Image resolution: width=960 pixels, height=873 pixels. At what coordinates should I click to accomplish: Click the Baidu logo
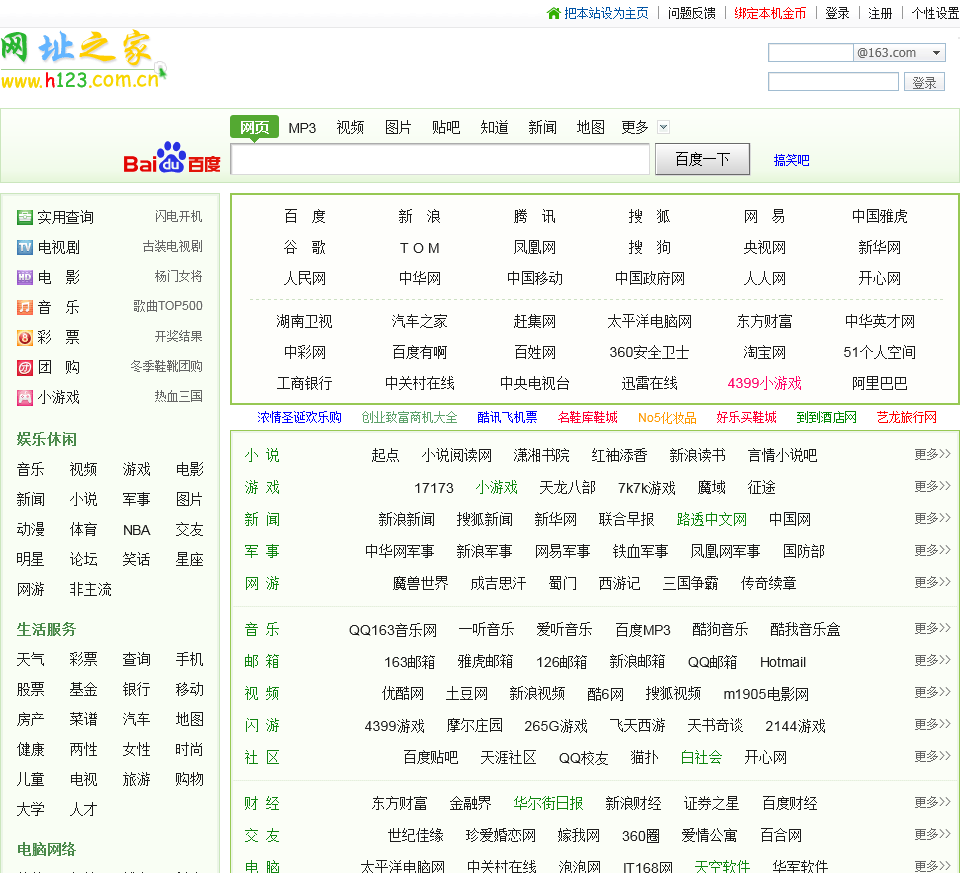pos(171,158)
